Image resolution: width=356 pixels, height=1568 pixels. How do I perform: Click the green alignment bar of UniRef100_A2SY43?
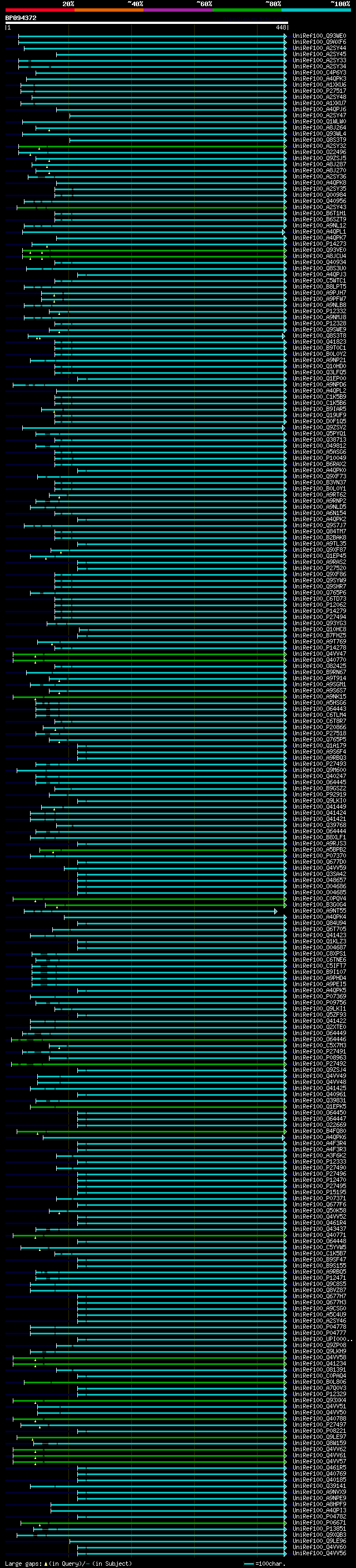pyautogui.click(x=151, y=207)
